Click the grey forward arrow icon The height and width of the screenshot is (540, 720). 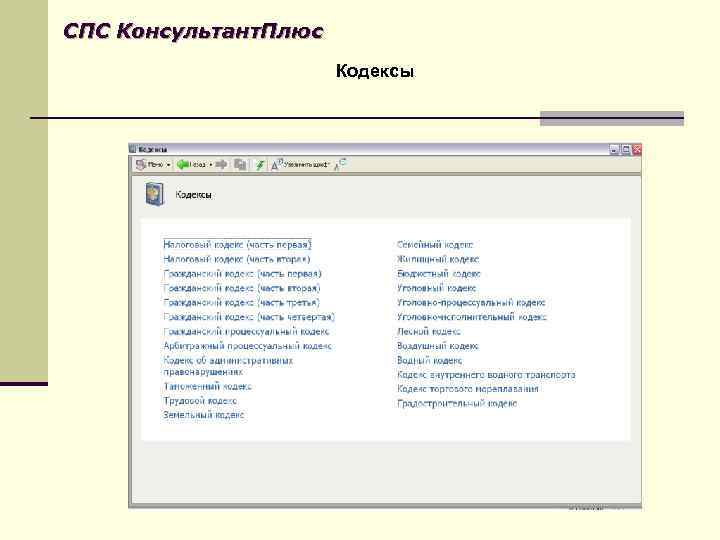[221, 164]
